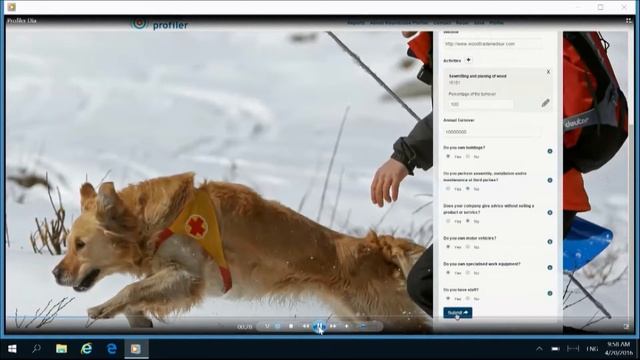Screen dimensions: 640x360
Task: Select No for Do you own buildings
Action: coord(468,156)
